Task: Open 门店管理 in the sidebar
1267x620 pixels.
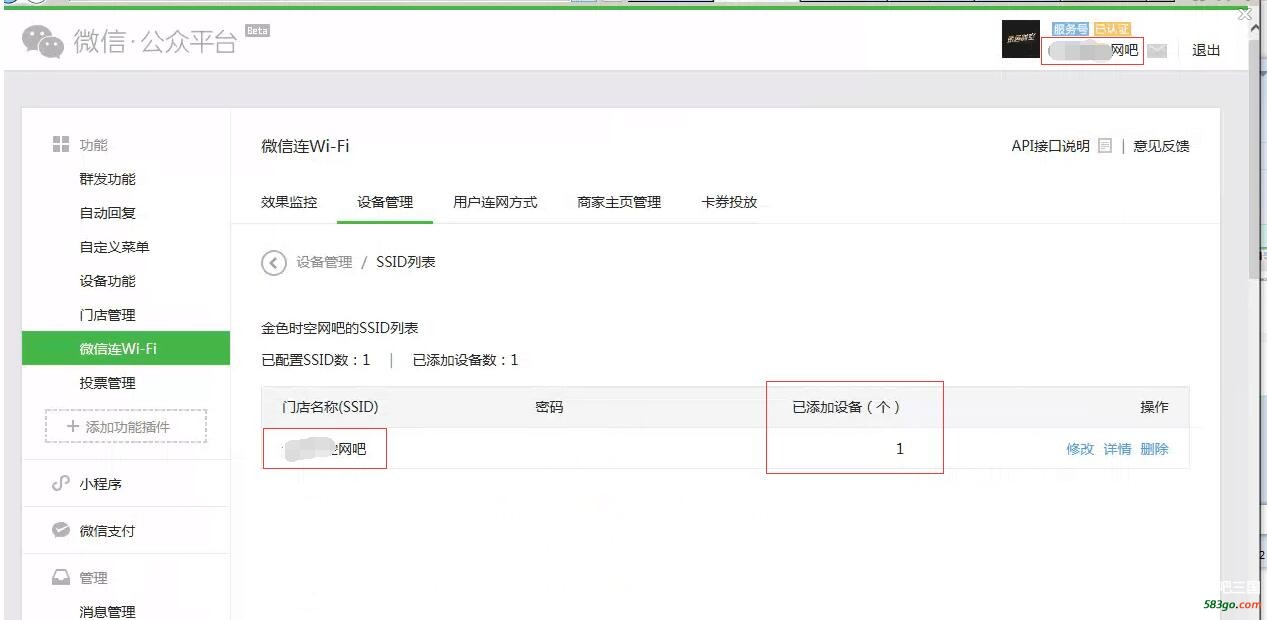Action: pyautogui.click(x=107, y=315)
